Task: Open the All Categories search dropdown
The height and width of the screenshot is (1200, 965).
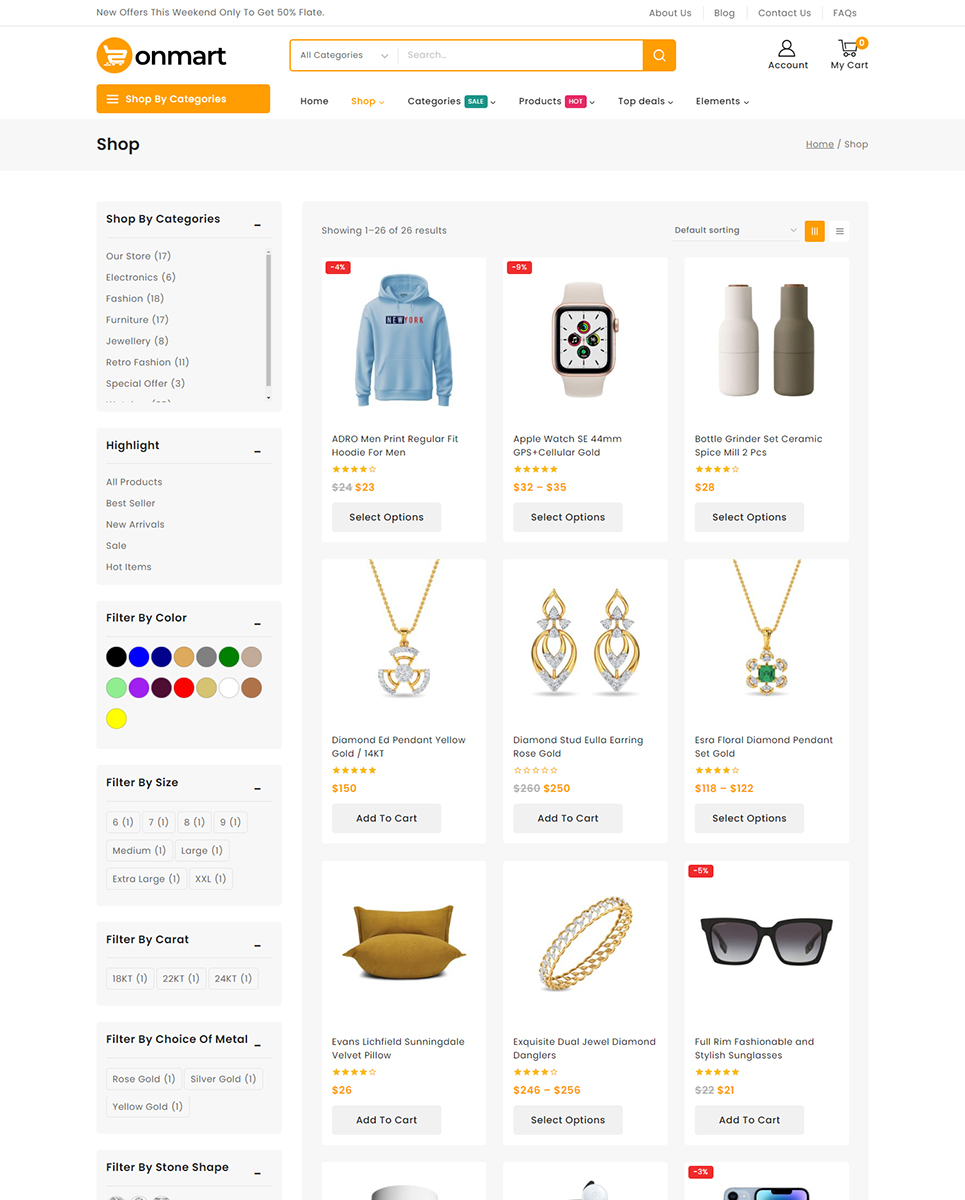Action: click(343, 56)
